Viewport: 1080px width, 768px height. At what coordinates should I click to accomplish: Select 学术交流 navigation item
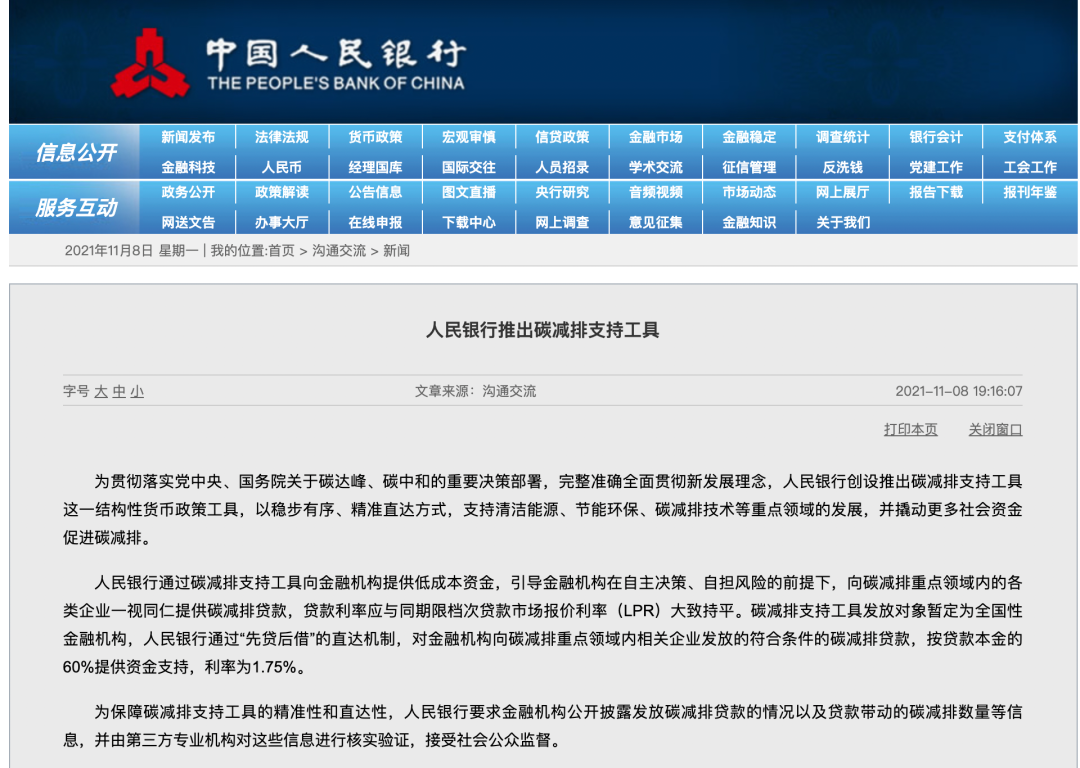pos(656,167)
